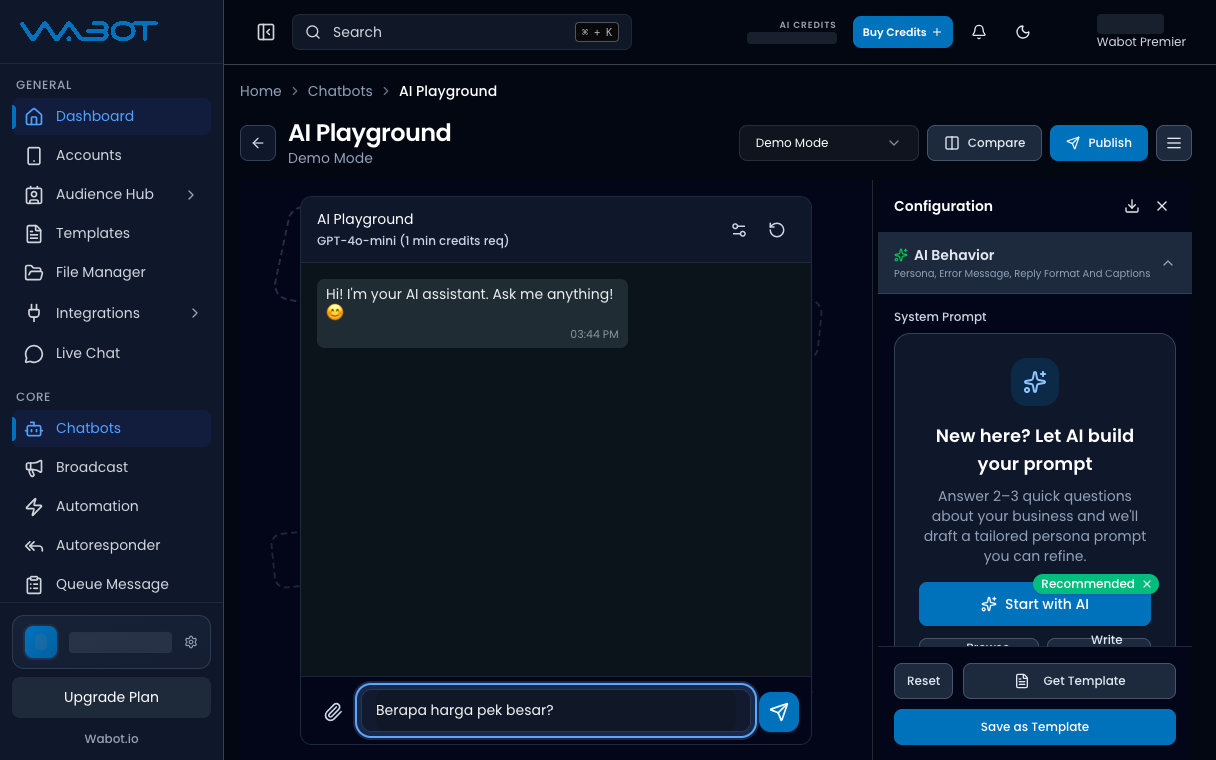This screenshot has width=1216, height=760.
Task: Click the Integrations plug icon
Action: pos(34,313)
